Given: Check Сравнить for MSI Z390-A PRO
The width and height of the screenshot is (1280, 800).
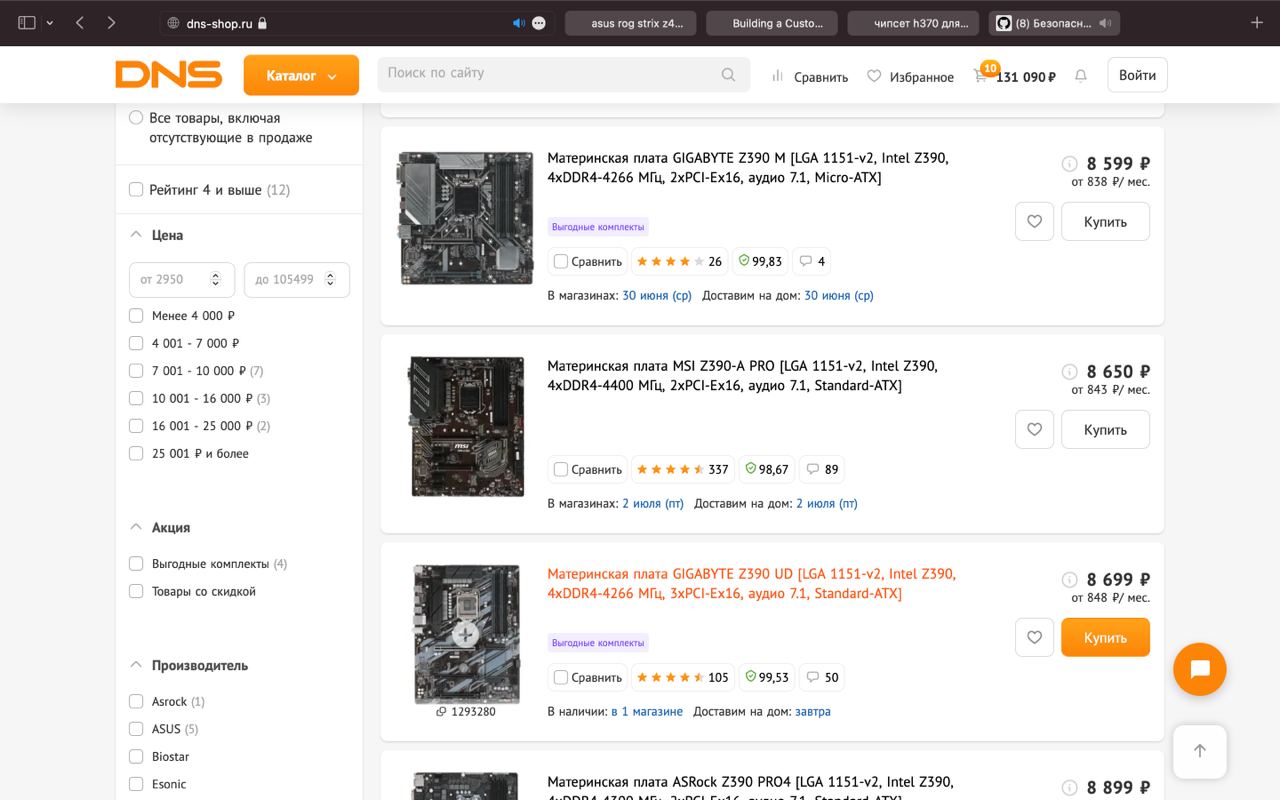Looking at the screenshot, I should click(561, 469).
